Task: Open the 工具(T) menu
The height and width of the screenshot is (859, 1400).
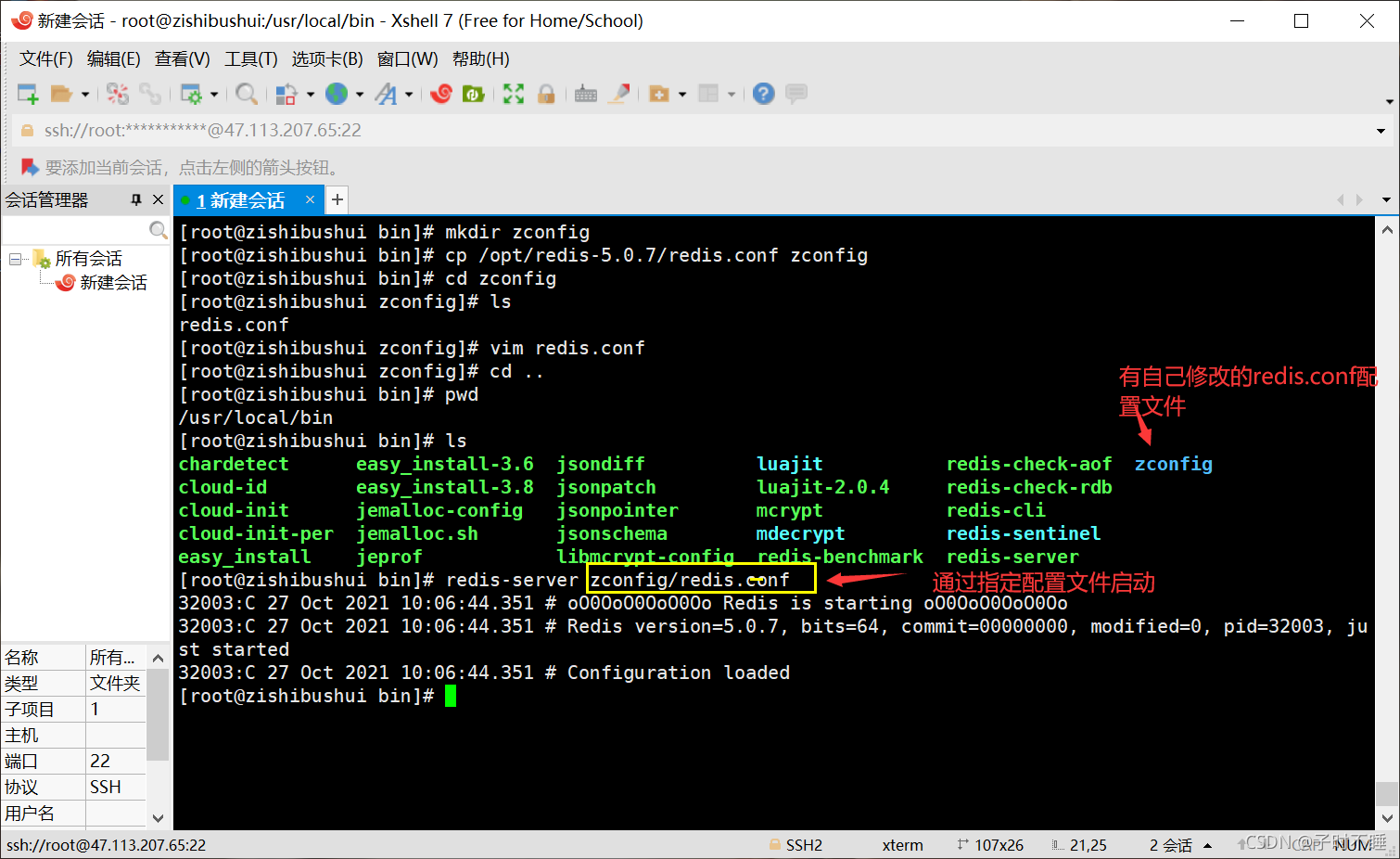Action: click(x=251, y=59)
